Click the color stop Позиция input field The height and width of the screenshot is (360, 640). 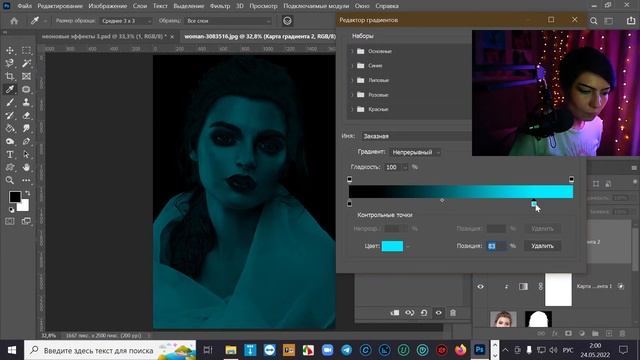tap(497, 246)
